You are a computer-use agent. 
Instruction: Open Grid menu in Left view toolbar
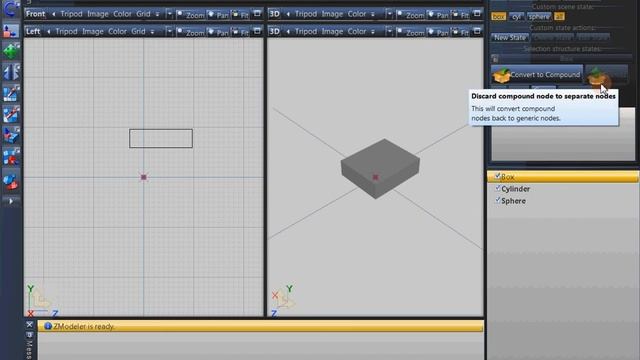[x=138, y=31]
